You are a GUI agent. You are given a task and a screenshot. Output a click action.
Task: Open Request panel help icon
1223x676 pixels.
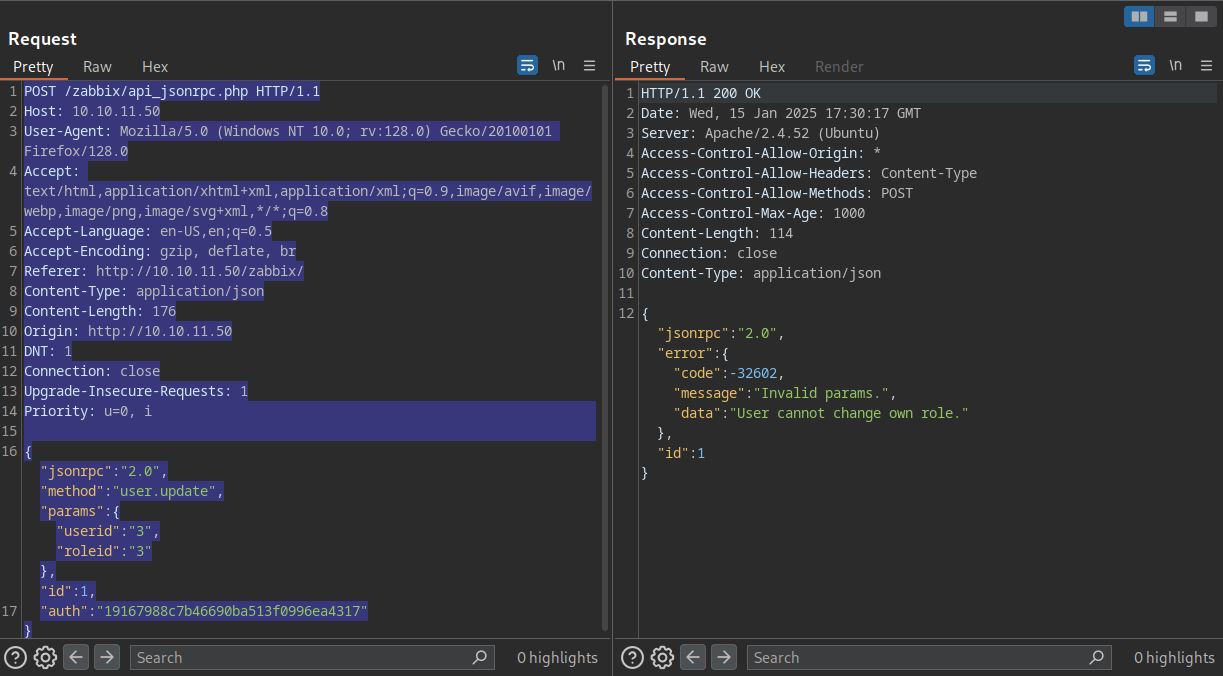click(16, 657)
